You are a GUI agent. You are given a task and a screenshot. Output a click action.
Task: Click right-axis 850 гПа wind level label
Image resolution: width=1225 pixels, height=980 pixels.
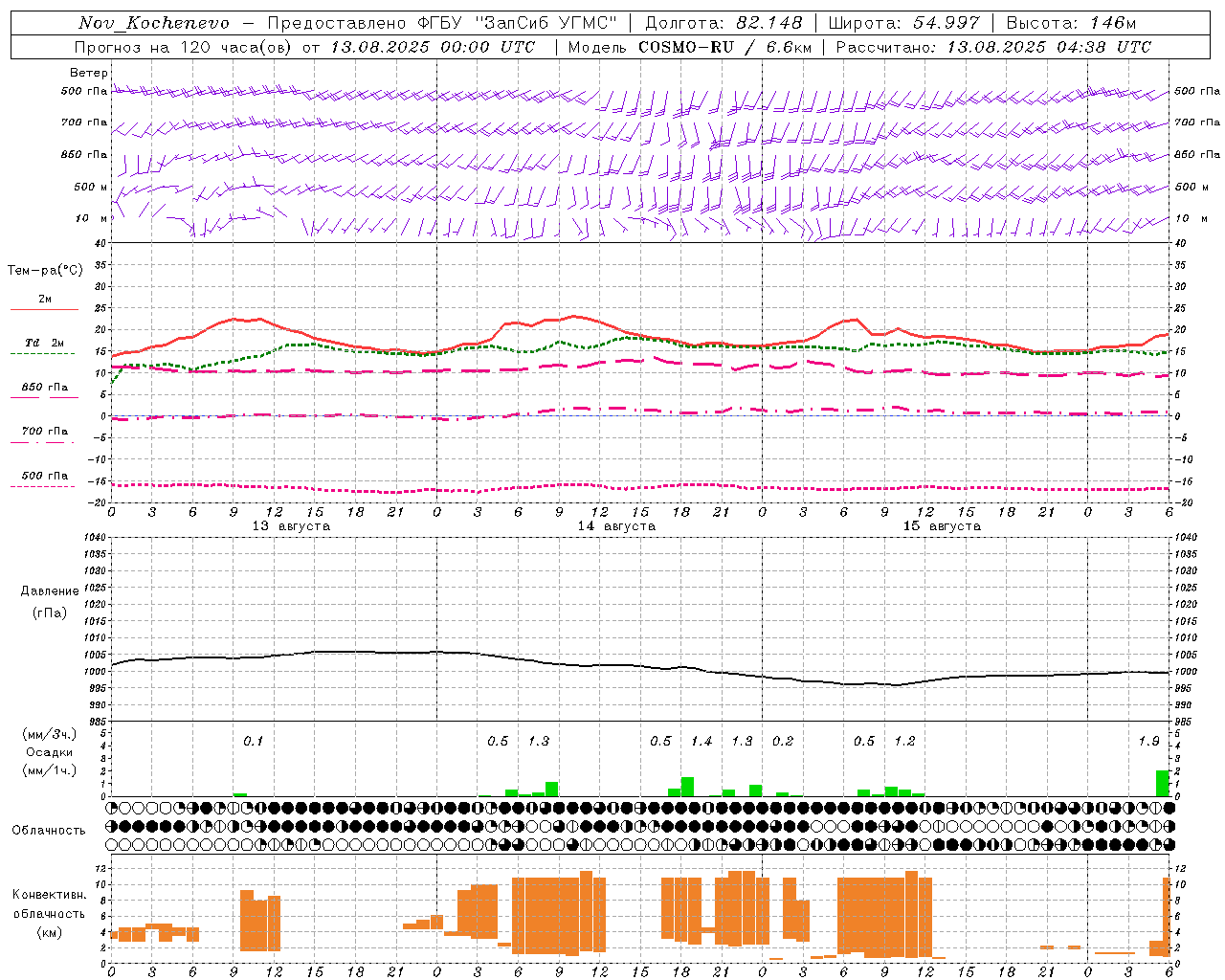[1197, 154]
